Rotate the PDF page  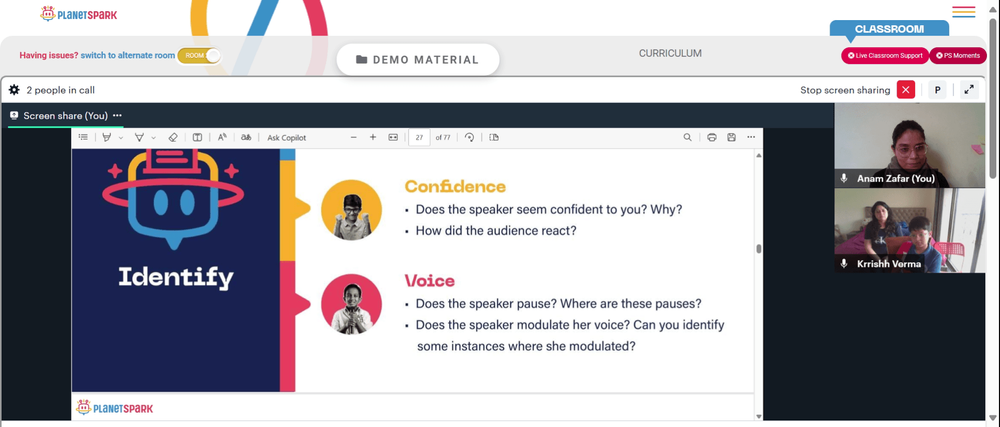tap(469, 137)
